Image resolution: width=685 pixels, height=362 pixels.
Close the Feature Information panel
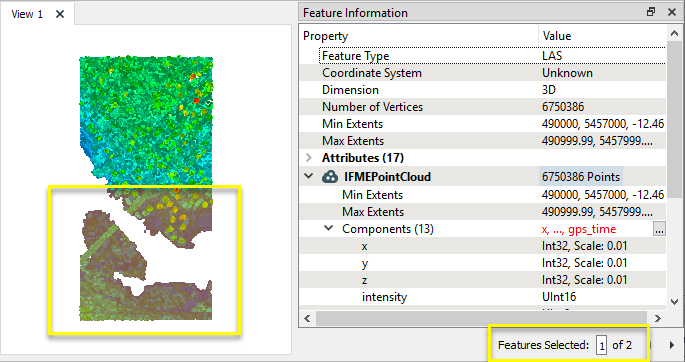pyautogui.click(x=672, y=12)
